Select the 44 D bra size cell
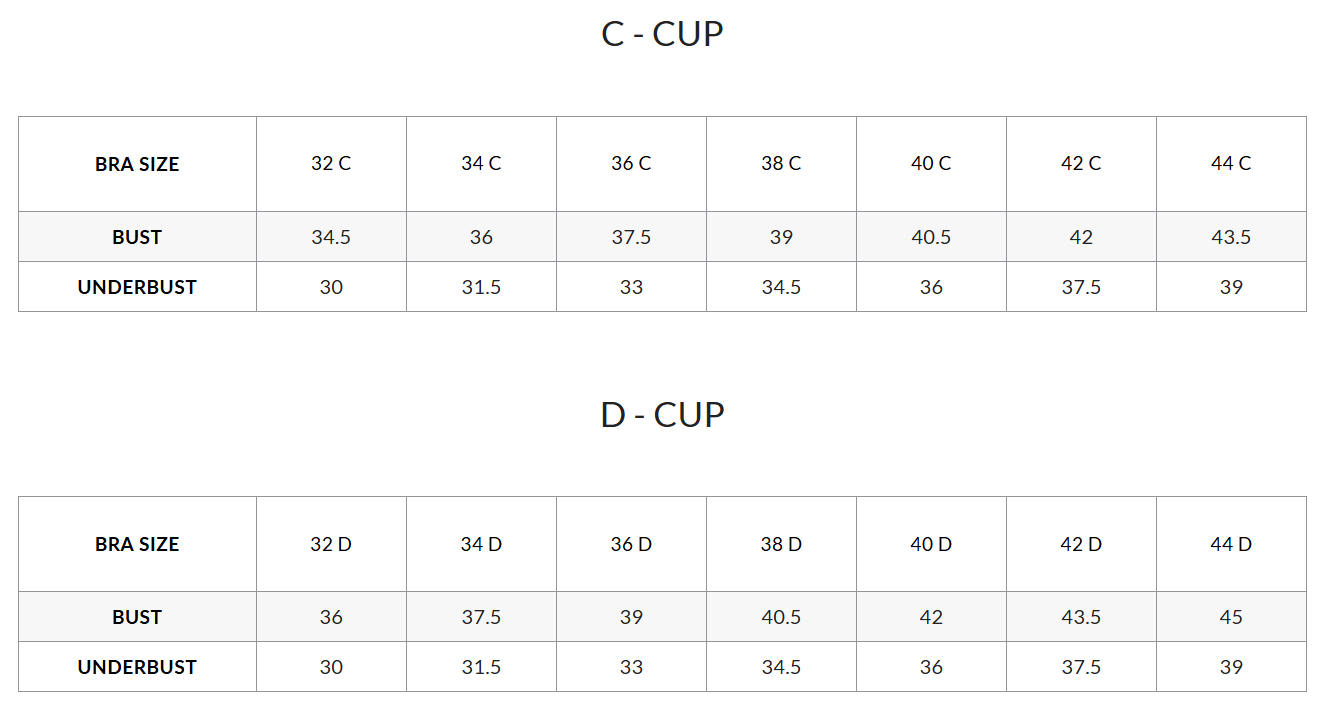 pos(1231,544)
